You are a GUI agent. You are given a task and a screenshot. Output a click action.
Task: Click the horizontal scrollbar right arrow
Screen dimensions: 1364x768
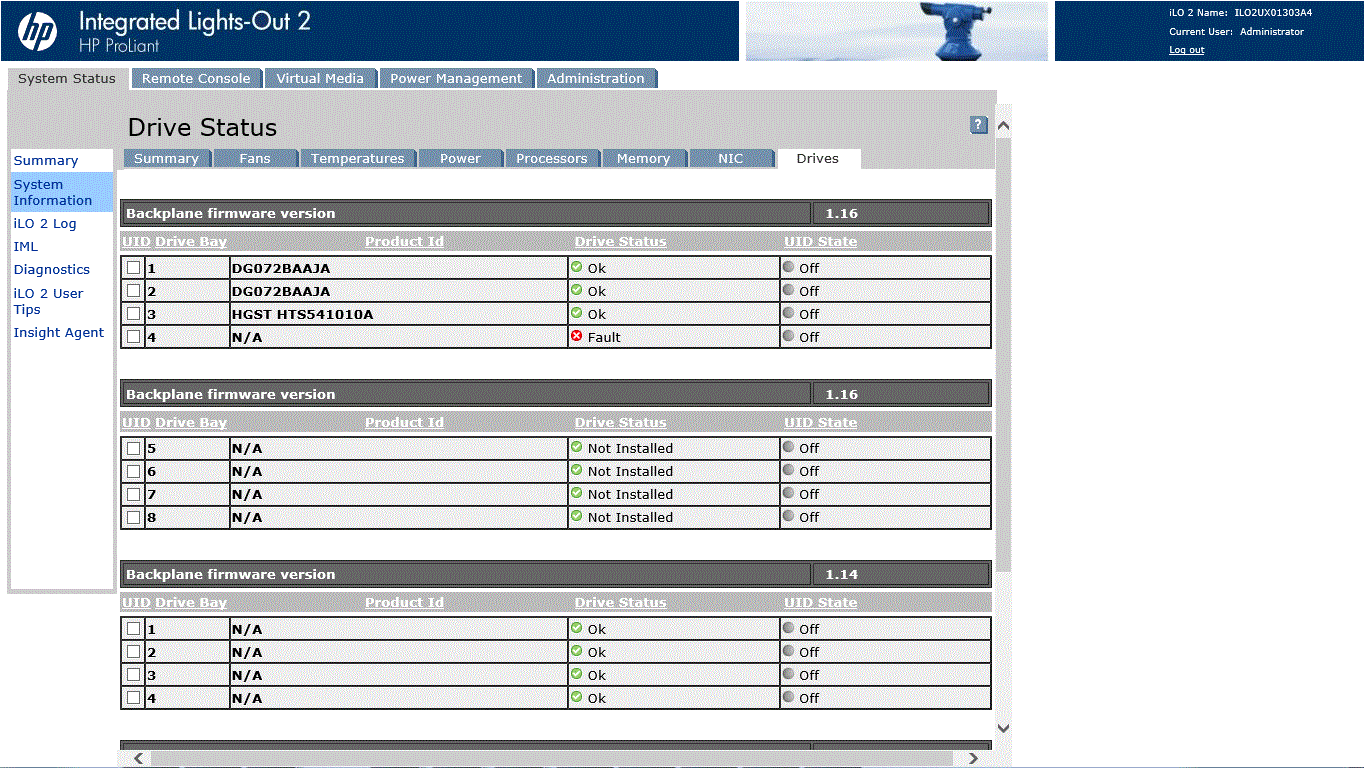click(973, 759)
